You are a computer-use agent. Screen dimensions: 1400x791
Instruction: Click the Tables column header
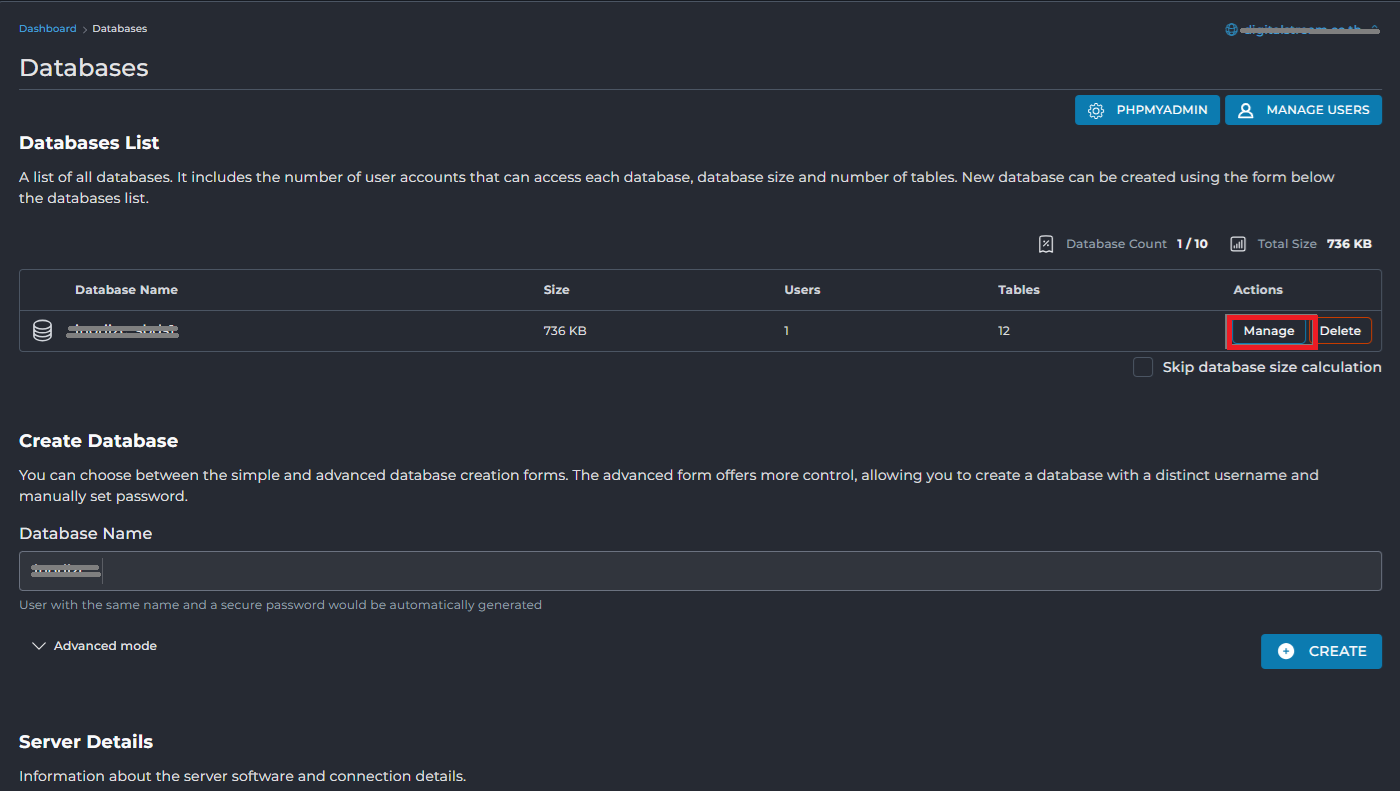[x=1018, y=290]
